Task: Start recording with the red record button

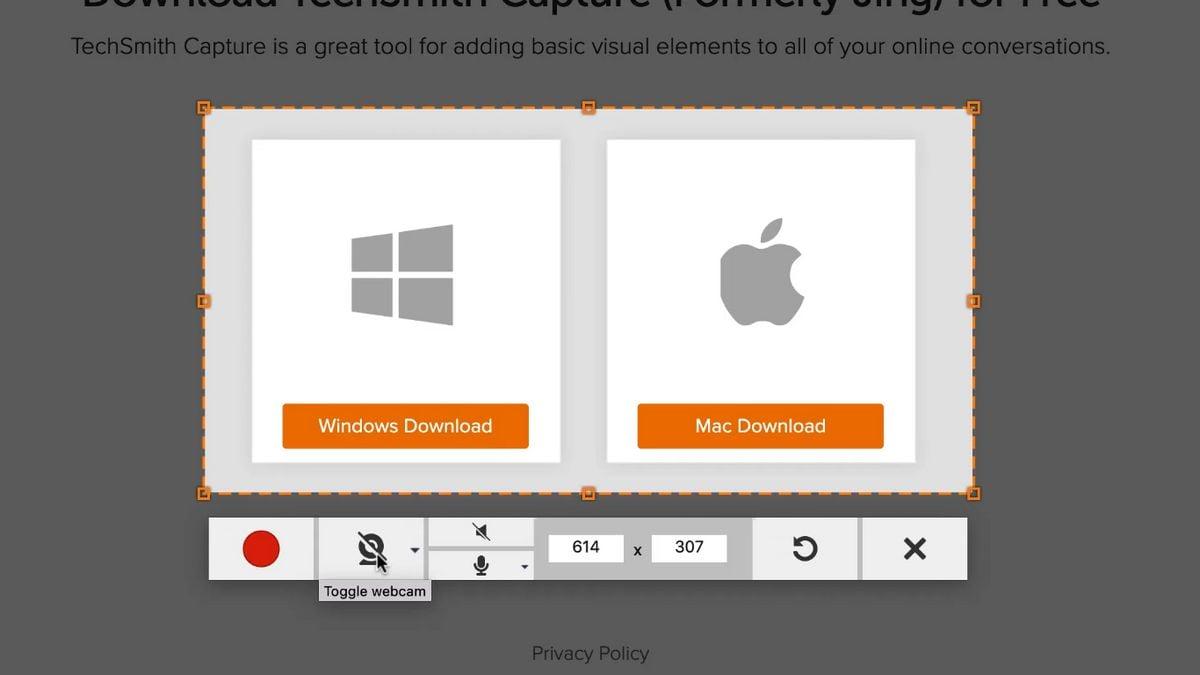Action: (x=261, y=549)
